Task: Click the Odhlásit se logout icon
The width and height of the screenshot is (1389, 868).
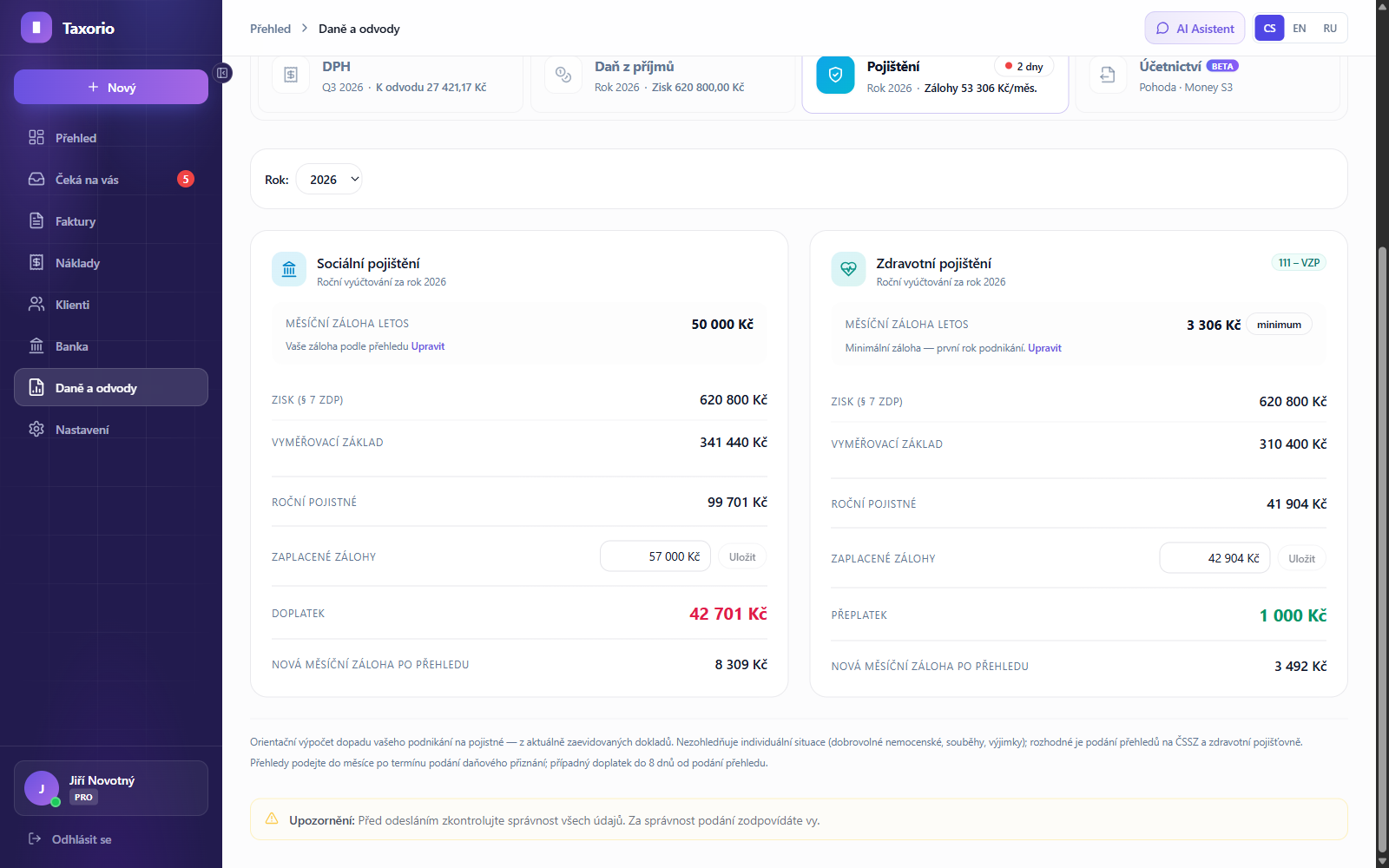Action: click(x=35, y=838)
